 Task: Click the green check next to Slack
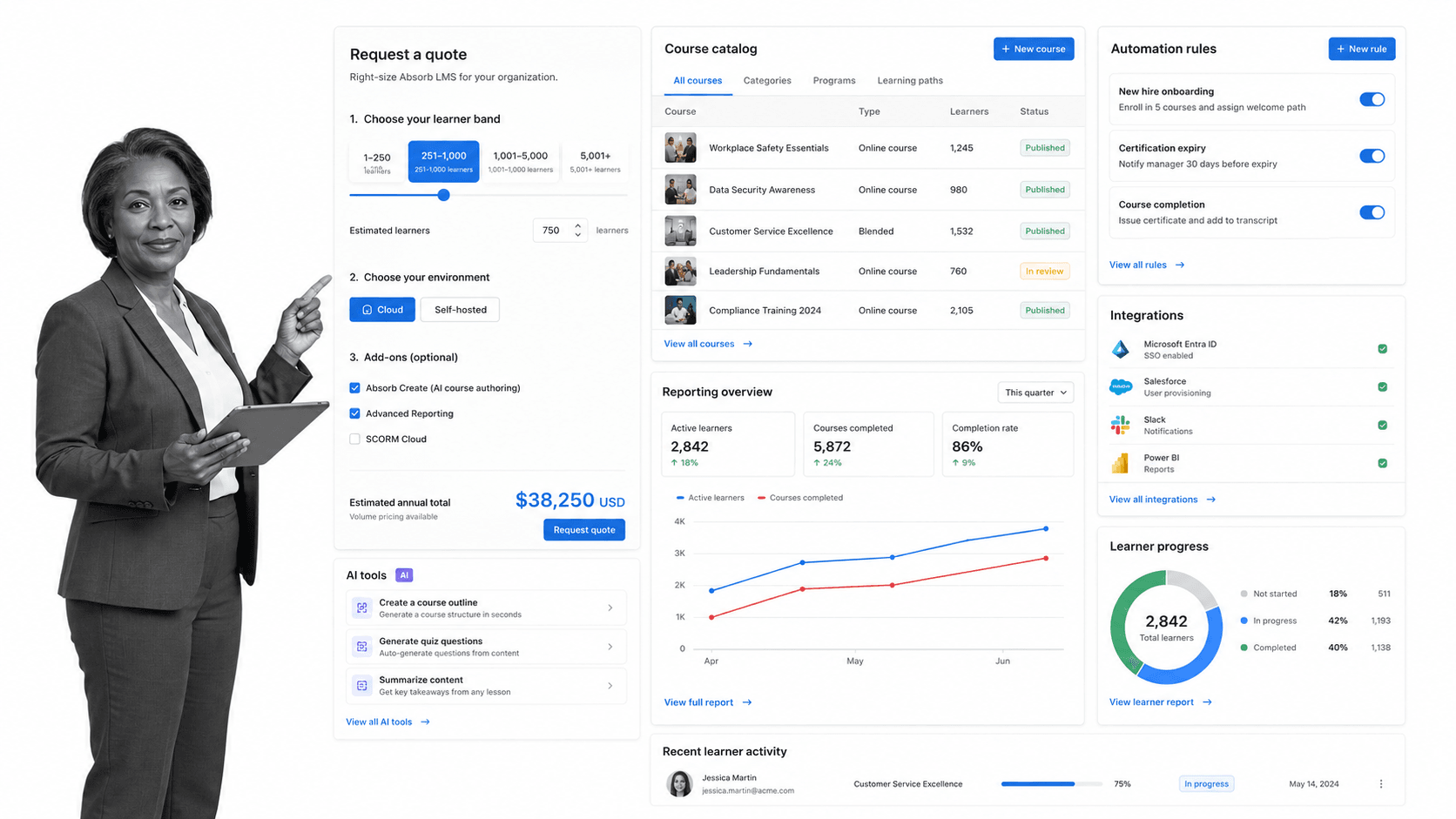point(1383,426)
